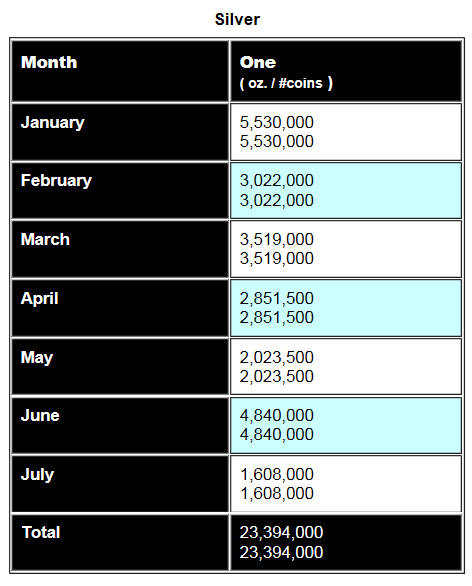Click the March 3,519,000 cell
The width and height of the screenshot is (472, 586).
tap(346, 249)
